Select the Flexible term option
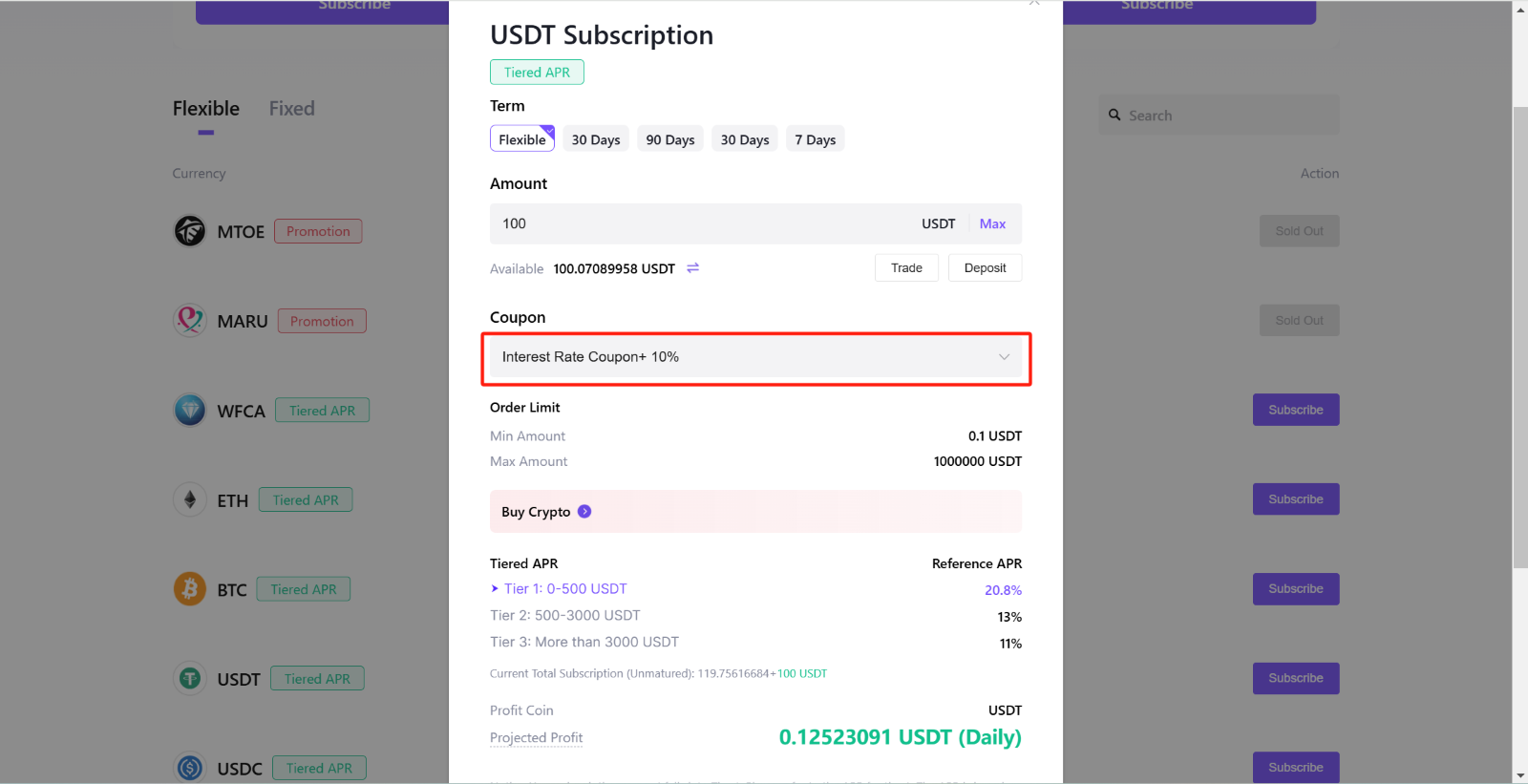 (522, 139)
